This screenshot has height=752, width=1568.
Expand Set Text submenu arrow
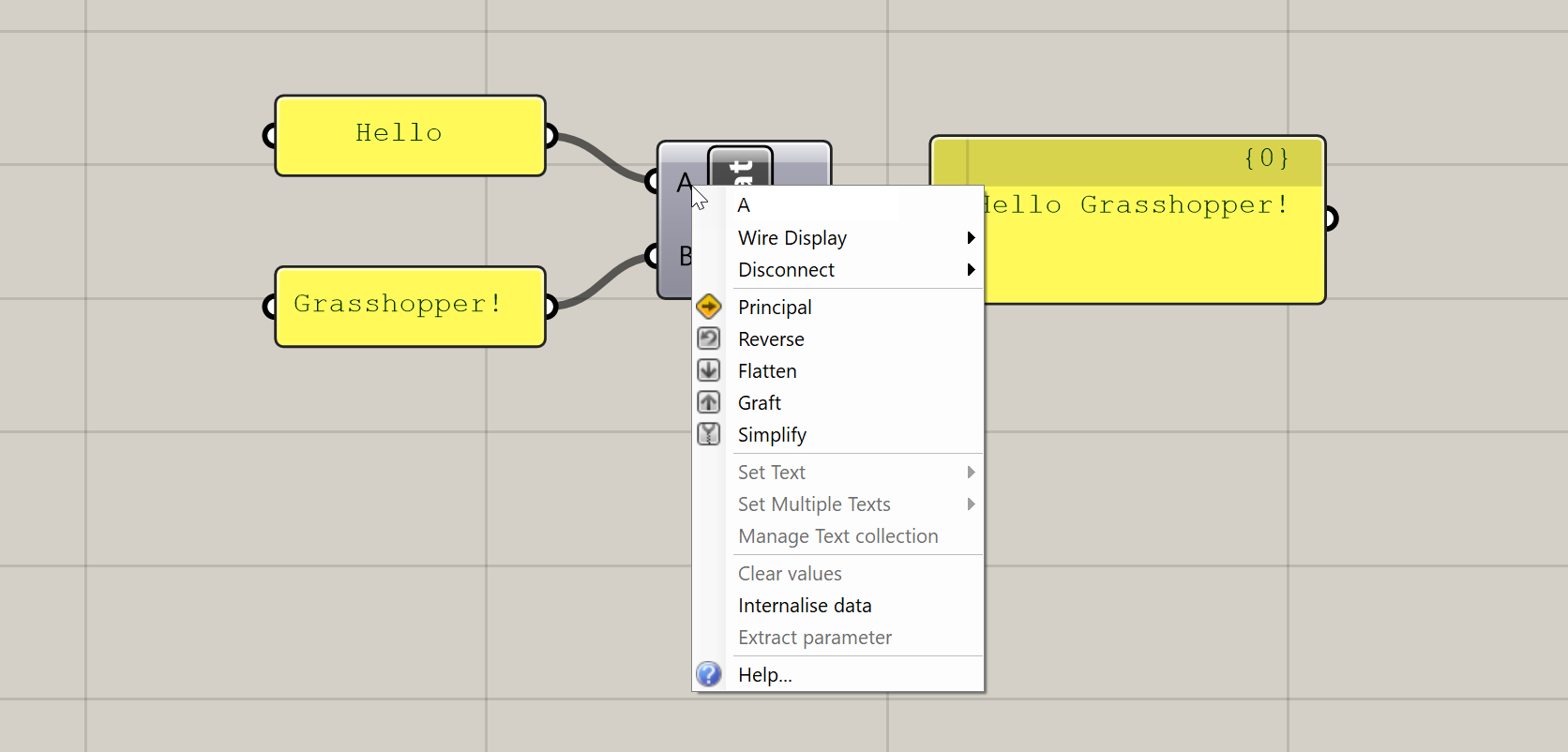pyautogui.click(x=972, y=473)
